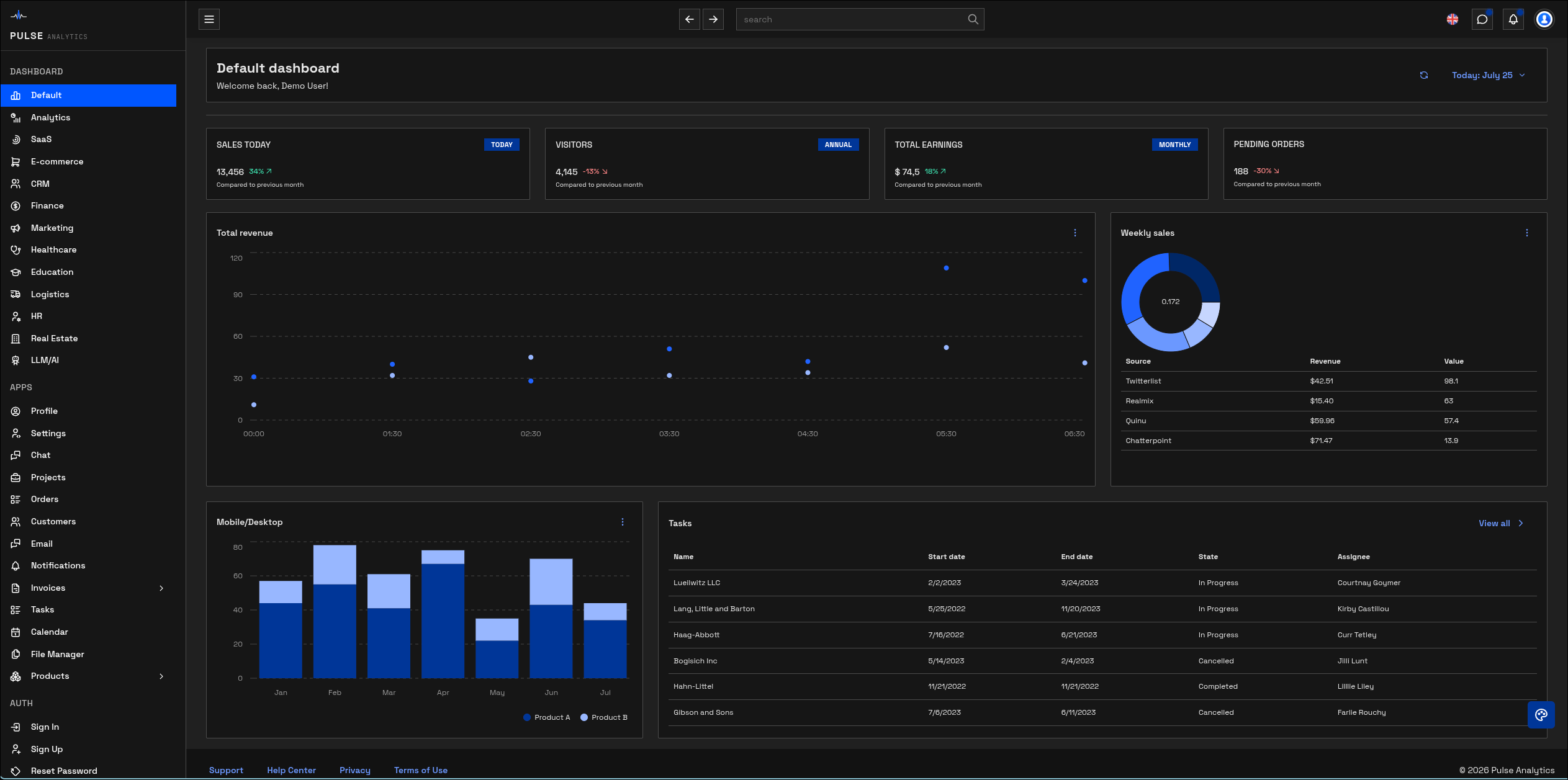Open the SaaS dashboard from the menu

coord(41,139)
